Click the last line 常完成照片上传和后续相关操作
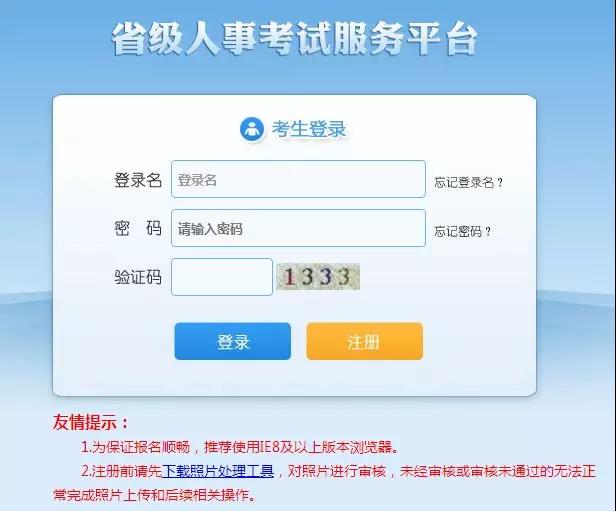This screenshot has height=511, width=616. point(154,495)
